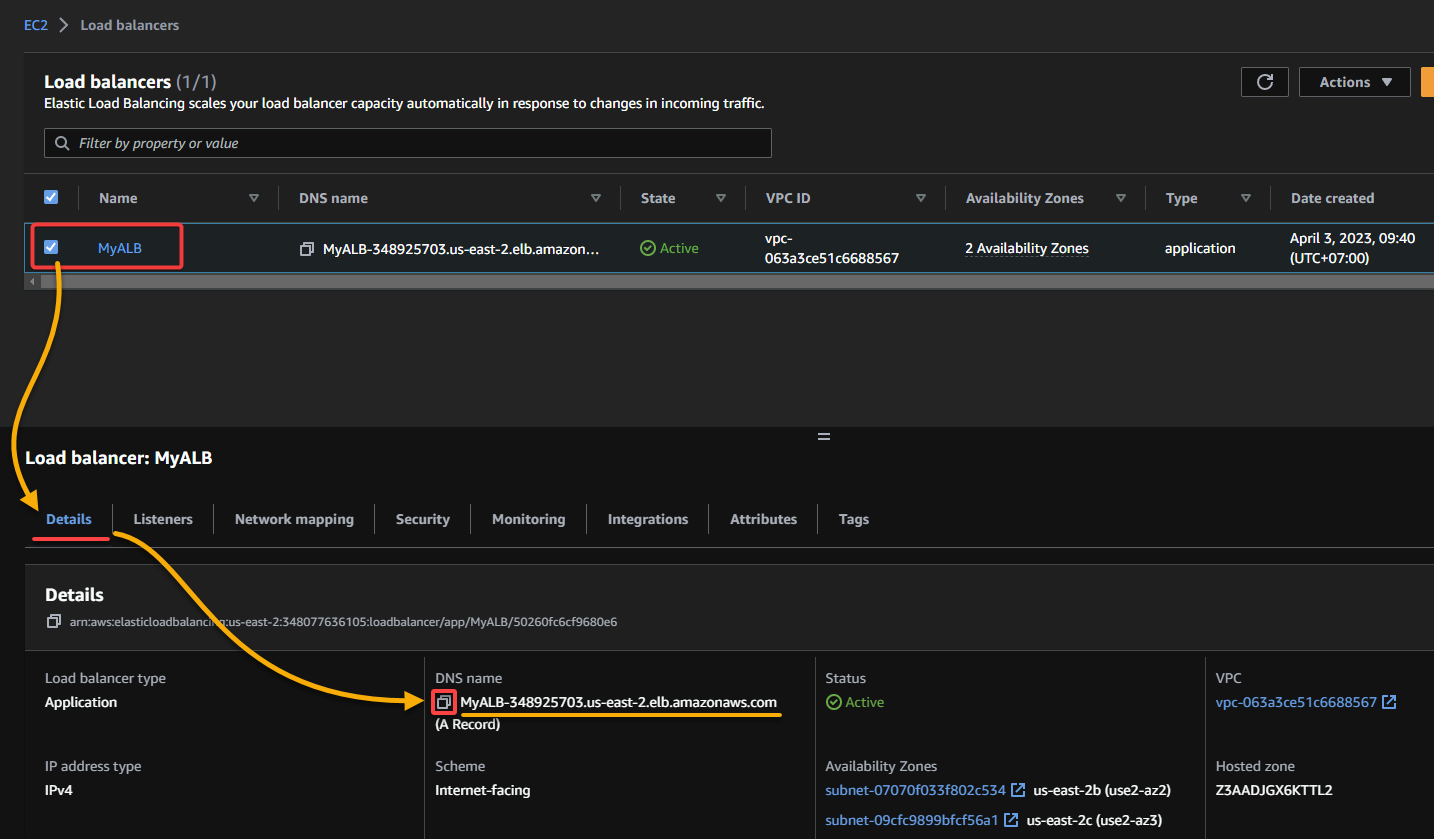Click the date created April 3, 2023 cell
This screenshot has height=839, width=1434.
(1353, 248)
